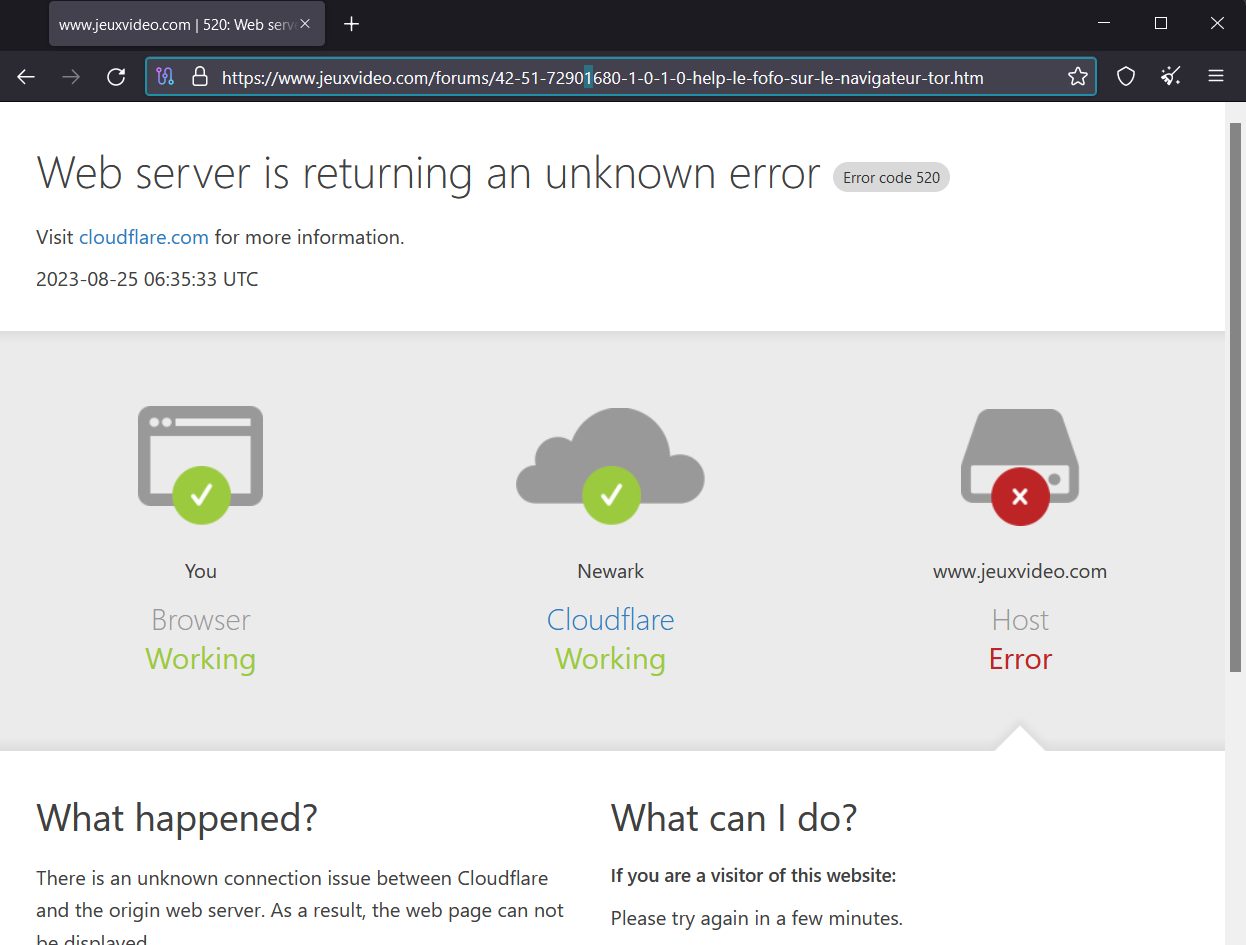The height and width of the screenshot is (945, 1246).
Task: Maximize the browser window
Action: (x=1161, y=24)
